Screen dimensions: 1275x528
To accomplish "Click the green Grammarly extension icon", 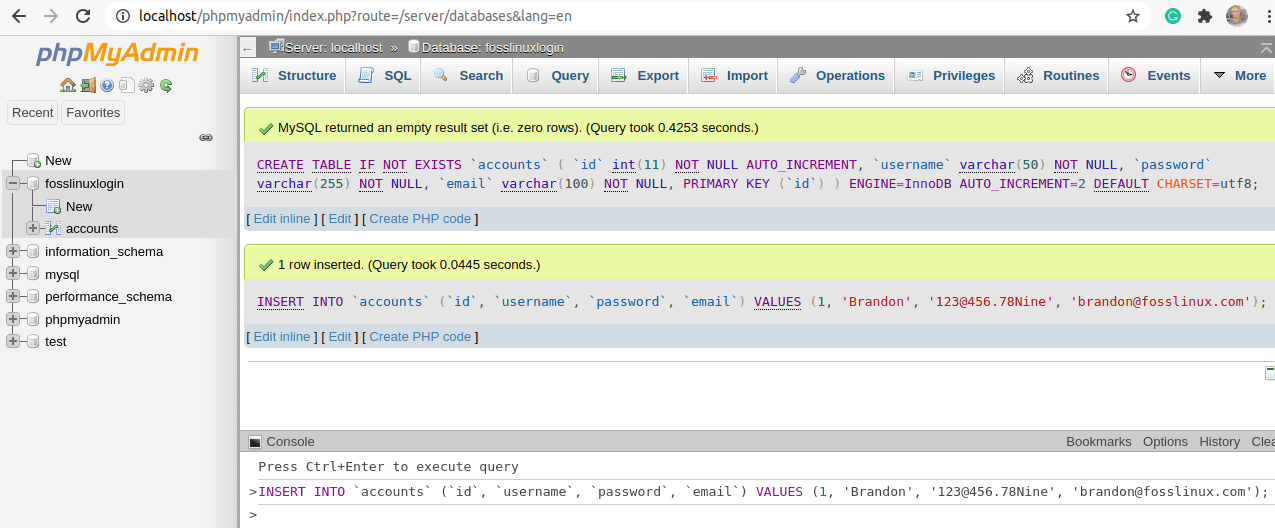I will tap(1173, 16).
